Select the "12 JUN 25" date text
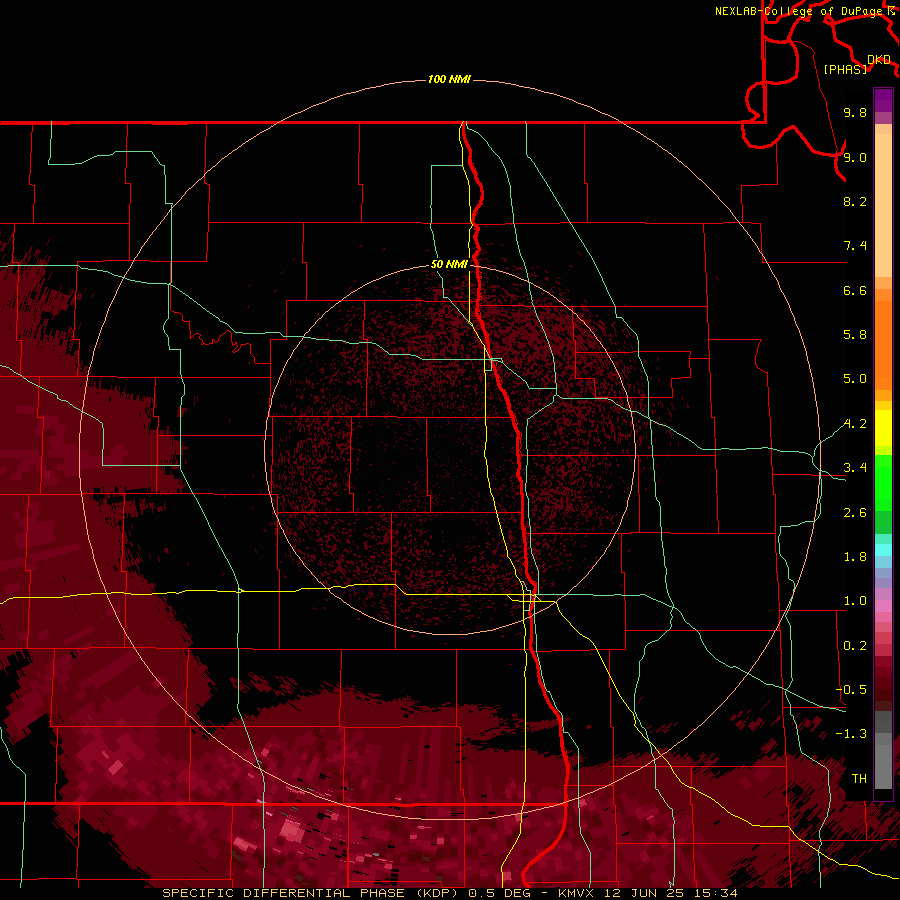 pos(642,893)
